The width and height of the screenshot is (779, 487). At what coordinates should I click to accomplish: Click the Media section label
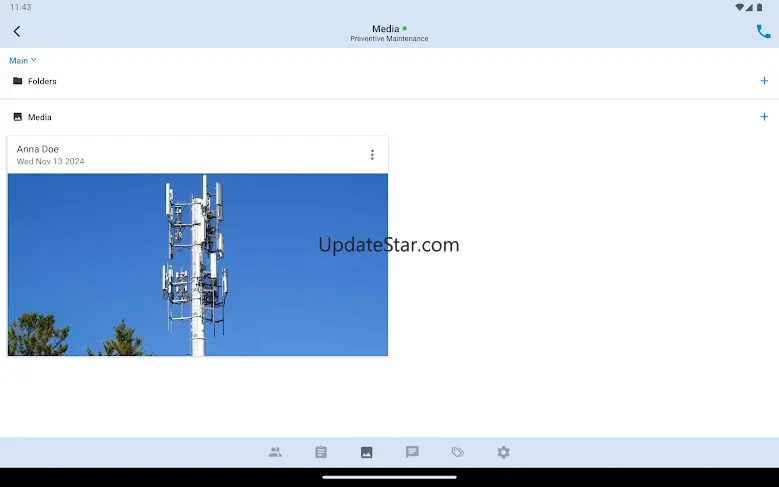click(x=40, y=117)
